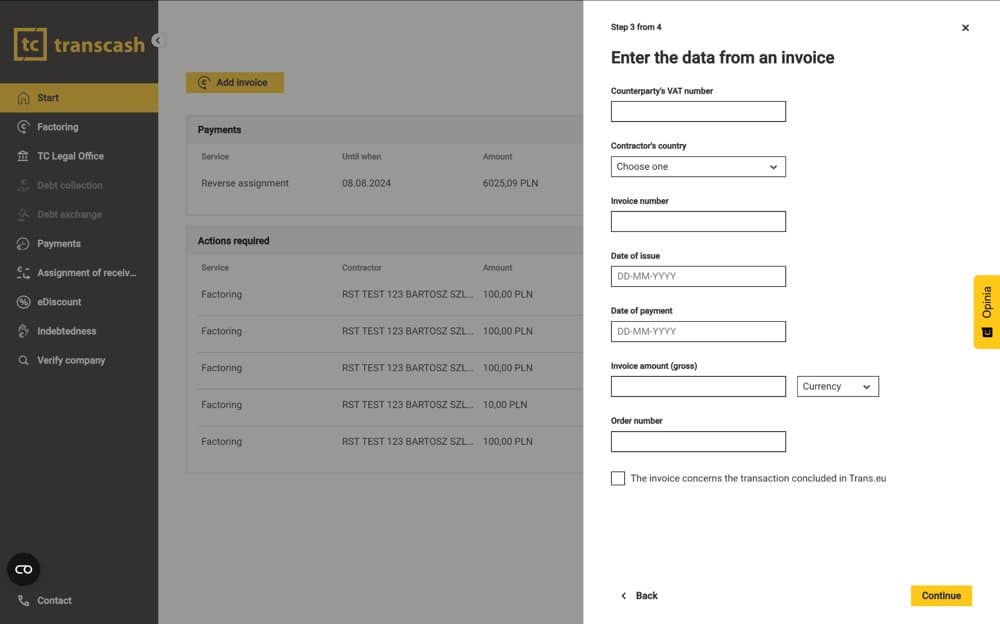The height and width of the screenshot is (624, 1000).
Task: Open Debt collection menu item
Action: [79, 185]
